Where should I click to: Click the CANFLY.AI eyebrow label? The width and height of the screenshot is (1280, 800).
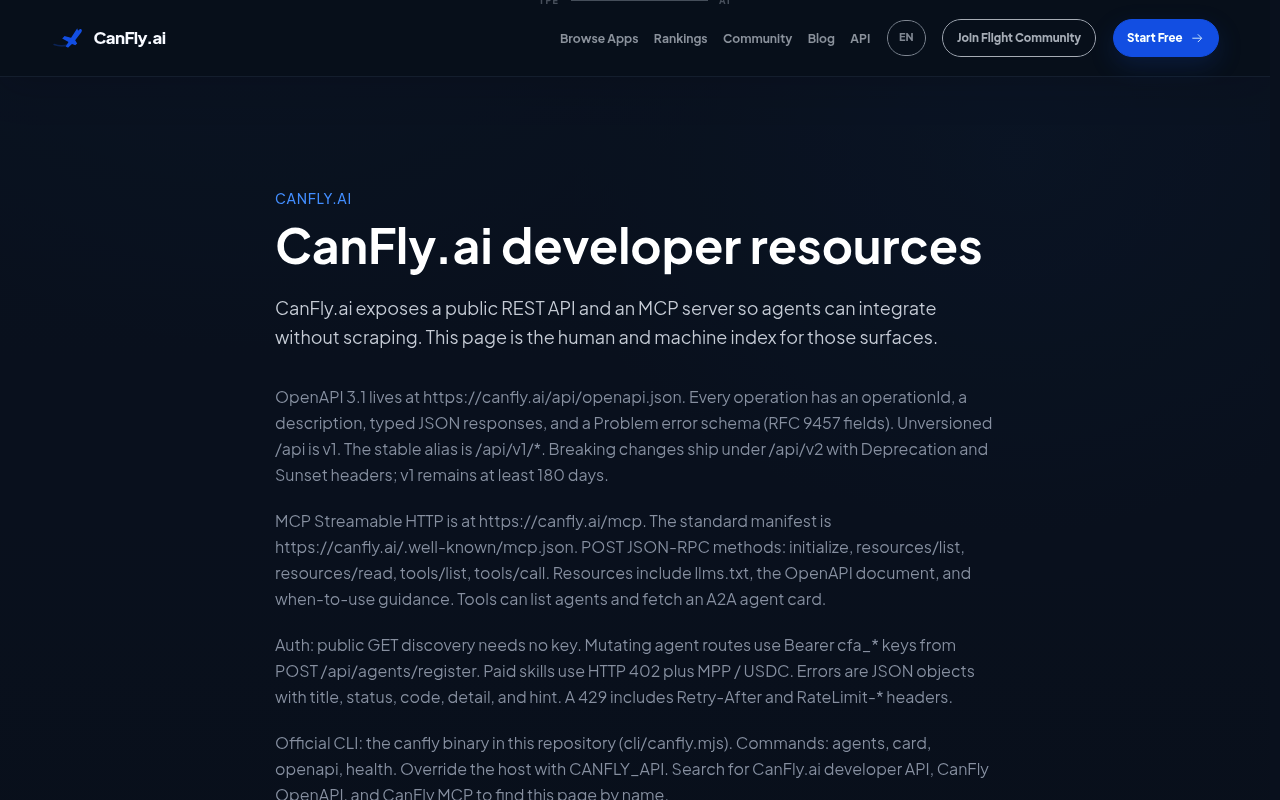coord(313,198)
